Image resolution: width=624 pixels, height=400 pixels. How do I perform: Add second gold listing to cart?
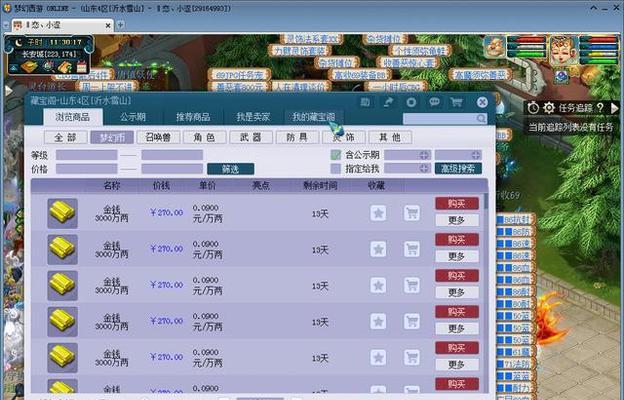[x=411, y=249]
